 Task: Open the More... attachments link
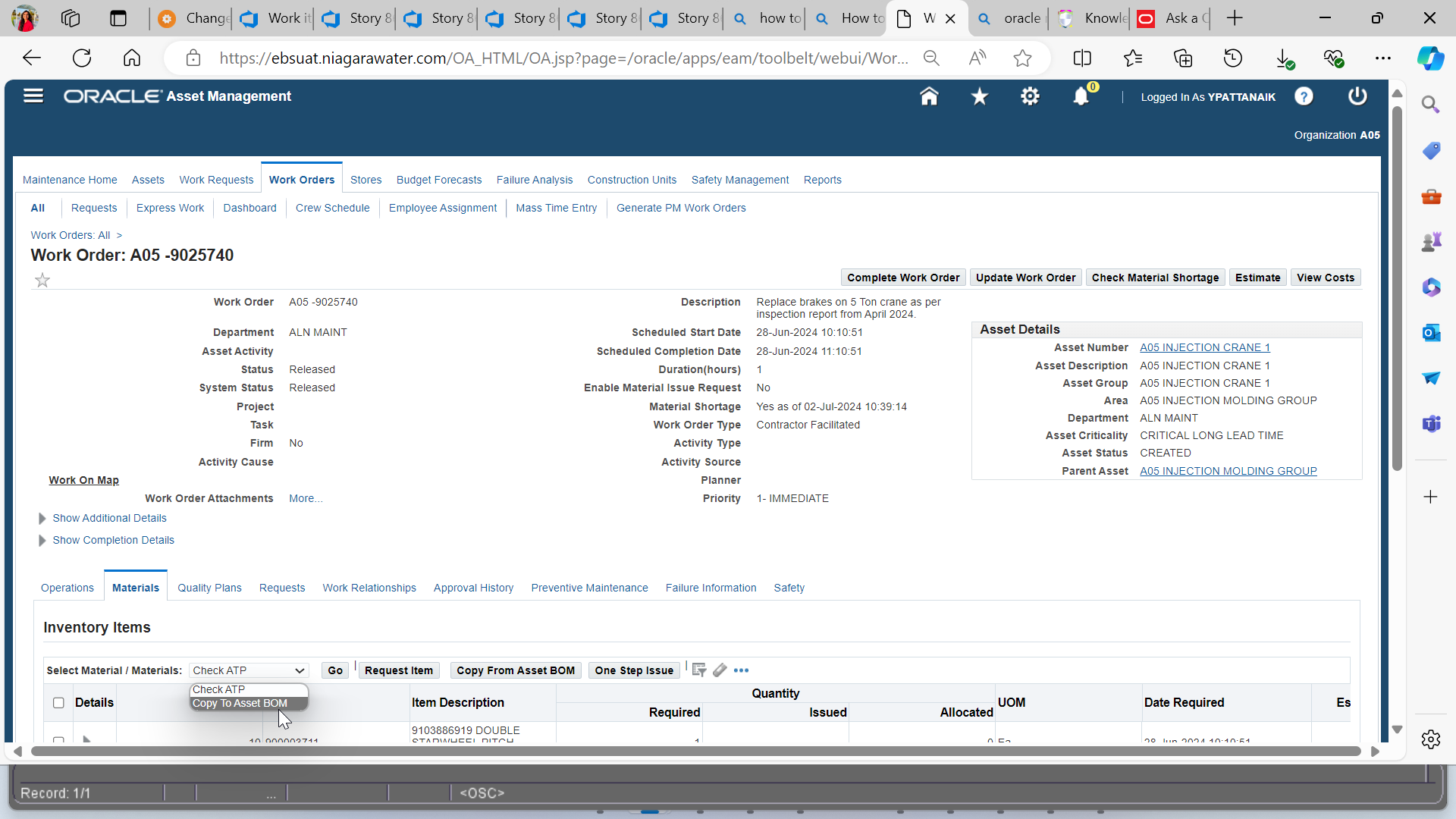click(x=306, y=499)
